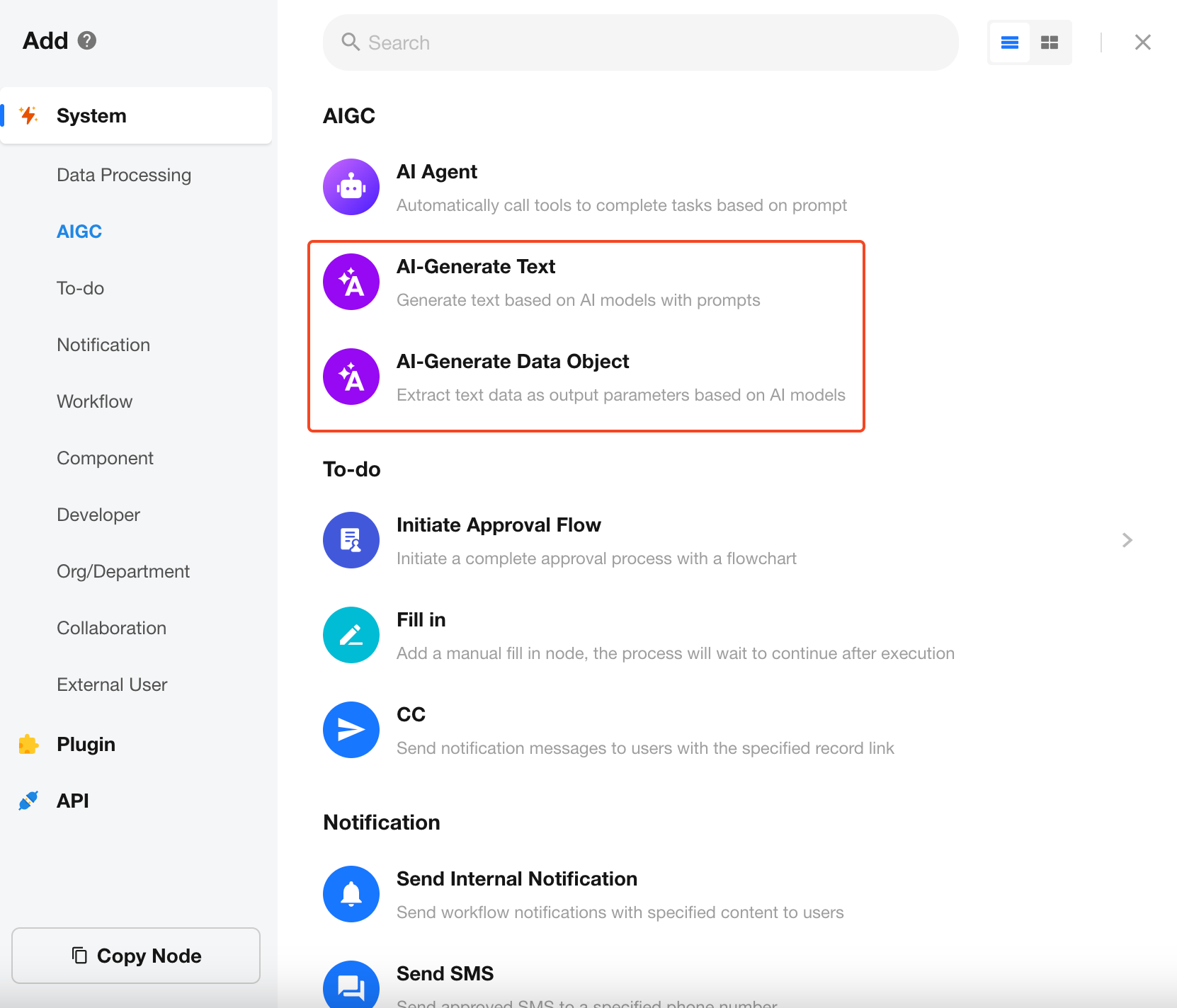Click the Initiate Approval Flow icon
Image resolution: width=1177 pixels, height=1008 pixels.
point(351,540)
